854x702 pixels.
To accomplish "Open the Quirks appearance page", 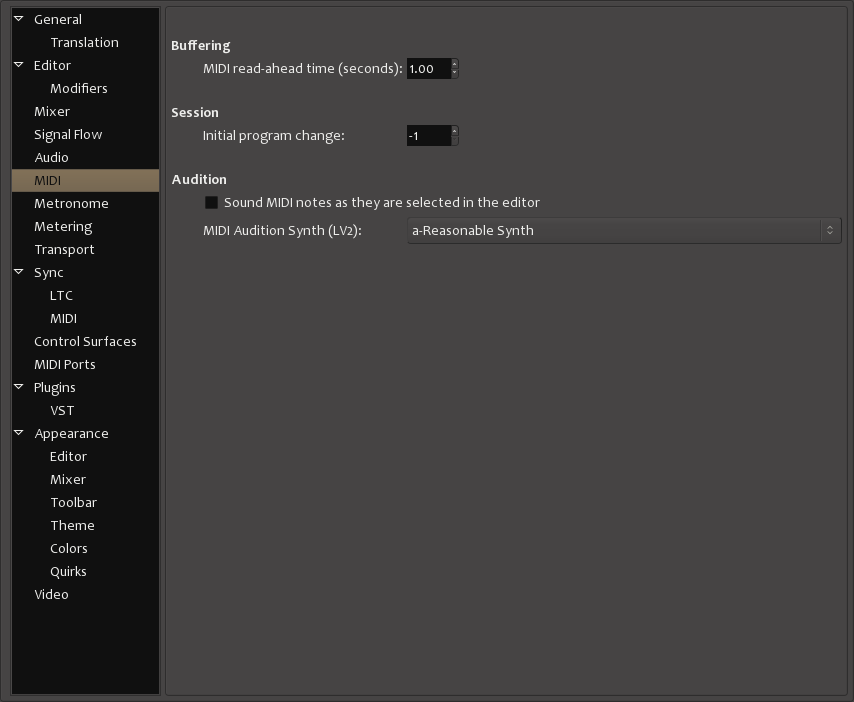I will 68,571.
